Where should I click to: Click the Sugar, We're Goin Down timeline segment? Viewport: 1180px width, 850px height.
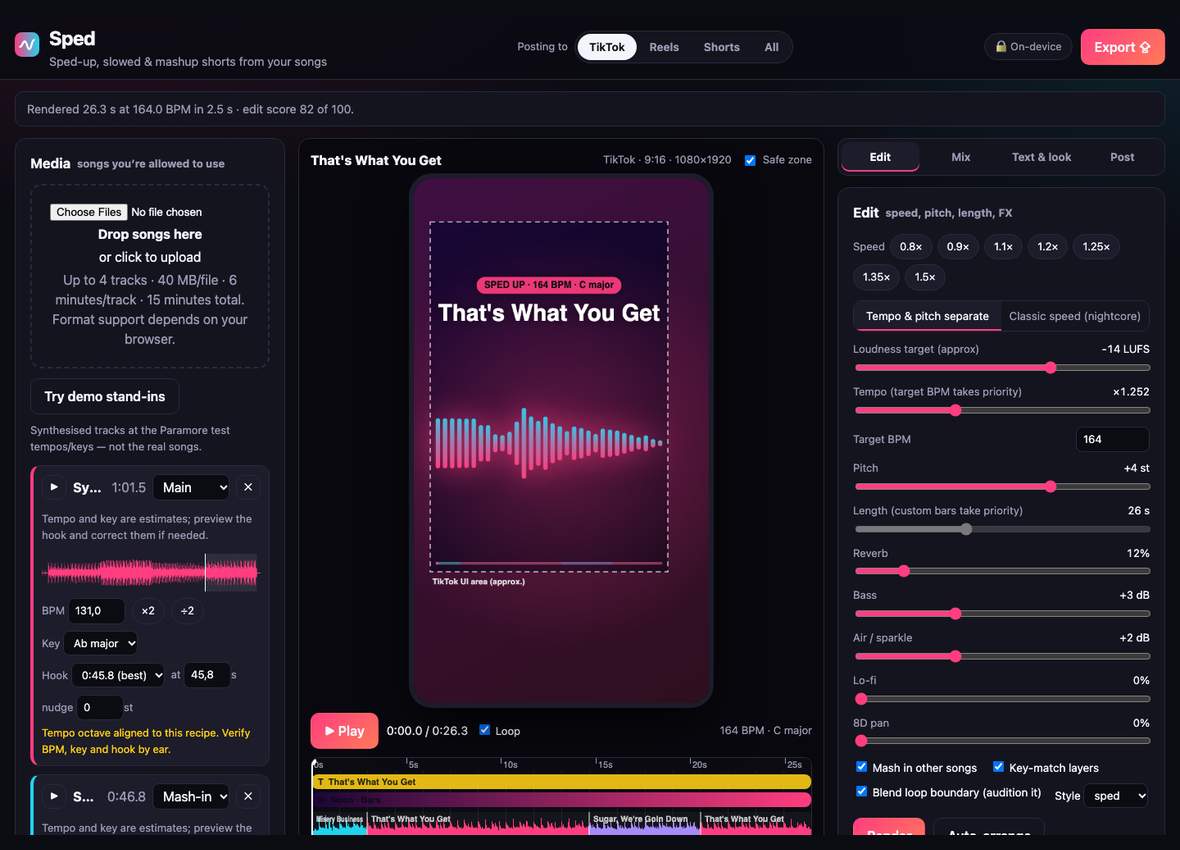click(644, 823)
